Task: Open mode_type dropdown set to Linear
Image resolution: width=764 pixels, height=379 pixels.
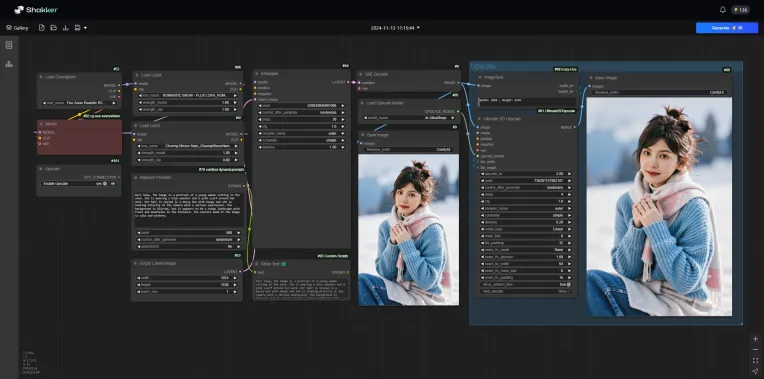Action: pos(526,229)
